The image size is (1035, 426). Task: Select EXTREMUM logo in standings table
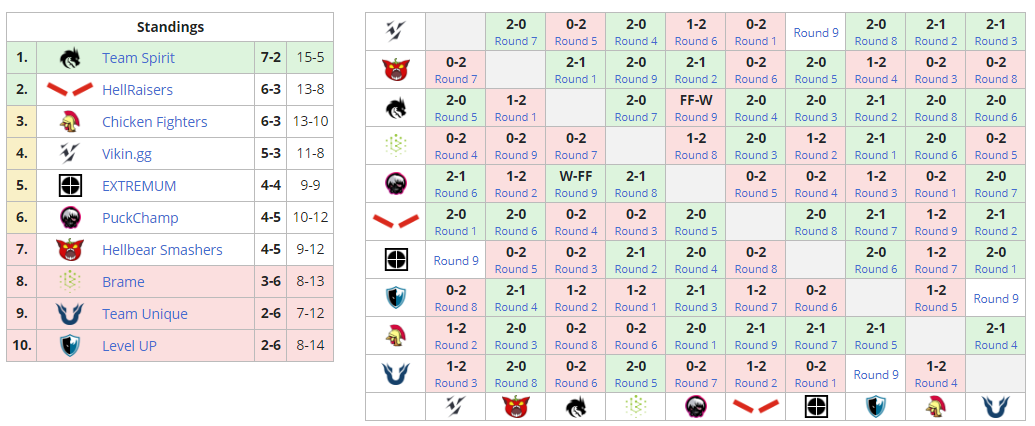click(69, 186)
